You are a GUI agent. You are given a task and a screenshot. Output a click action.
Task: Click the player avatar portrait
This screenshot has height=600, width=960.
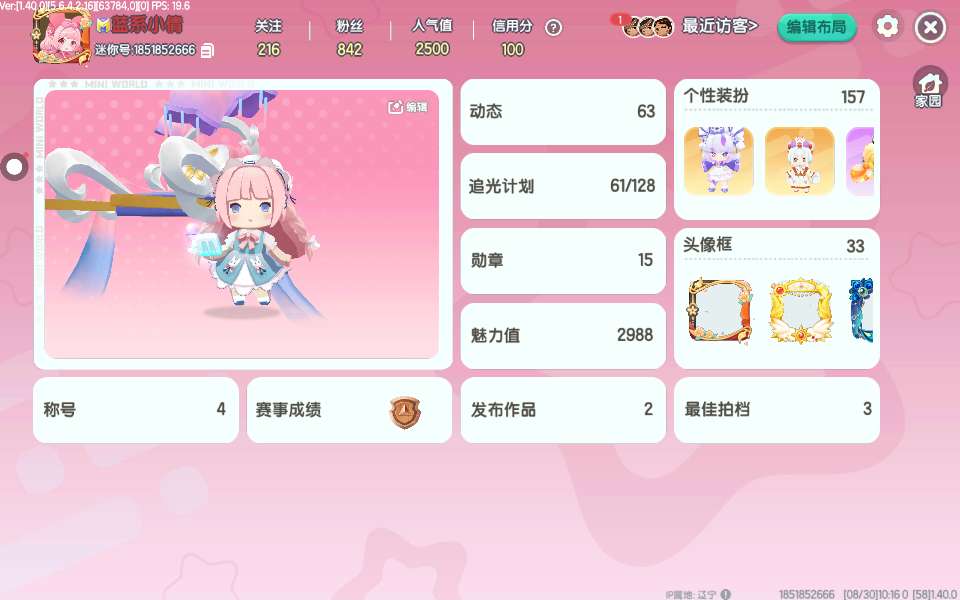coord(61,37)
